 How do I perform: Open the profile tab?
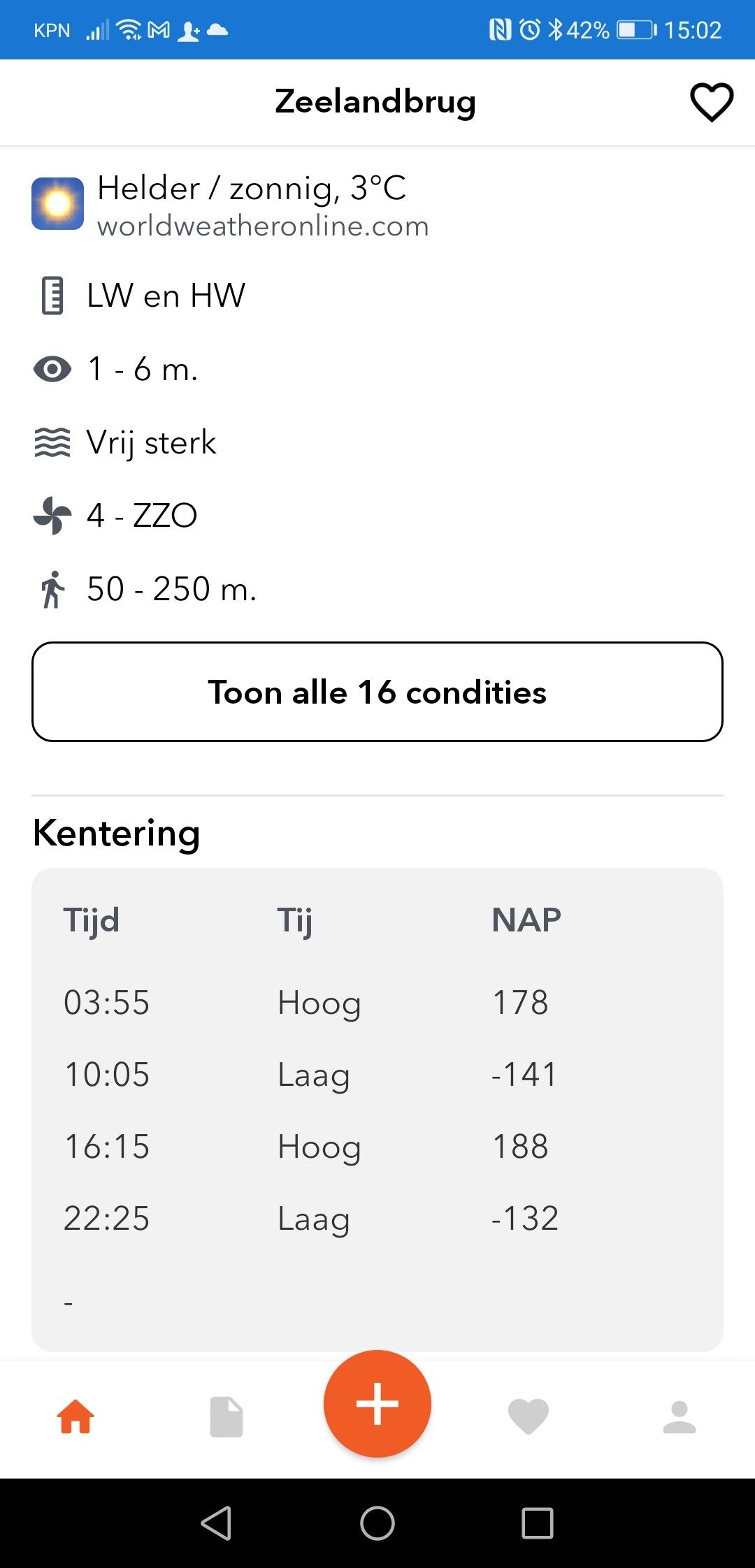click(x=679, y=1417)
